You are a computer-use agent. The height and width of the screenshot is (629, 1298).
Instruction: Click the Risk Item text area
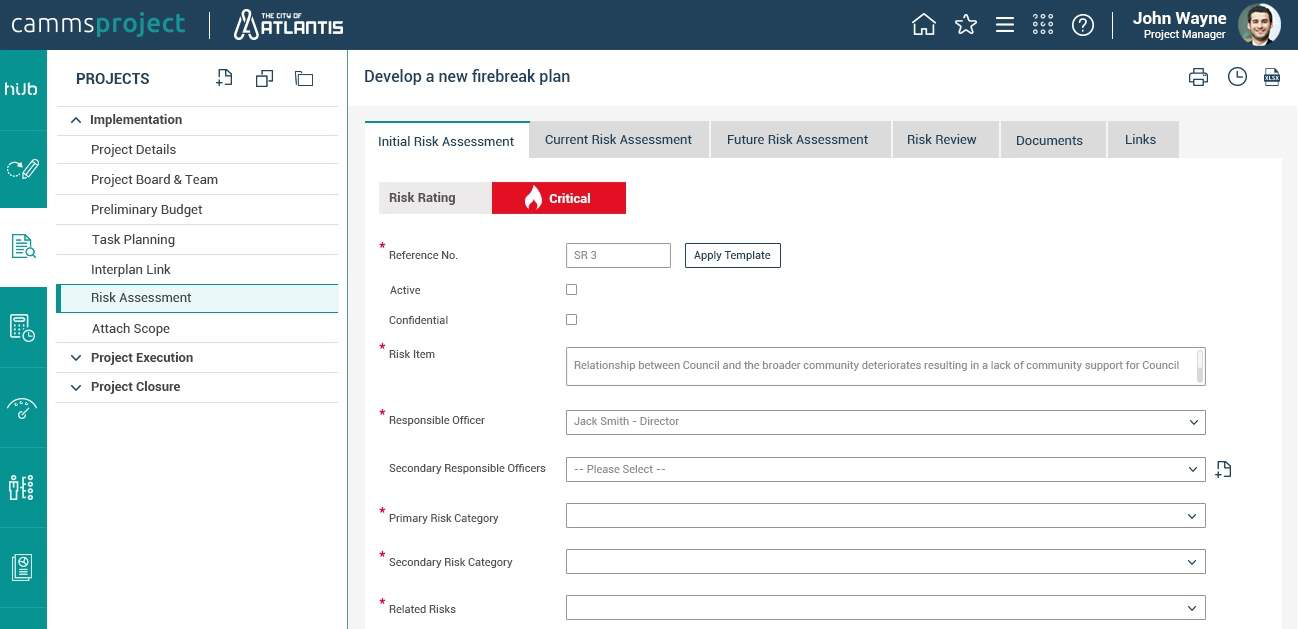tap(885, 366)
